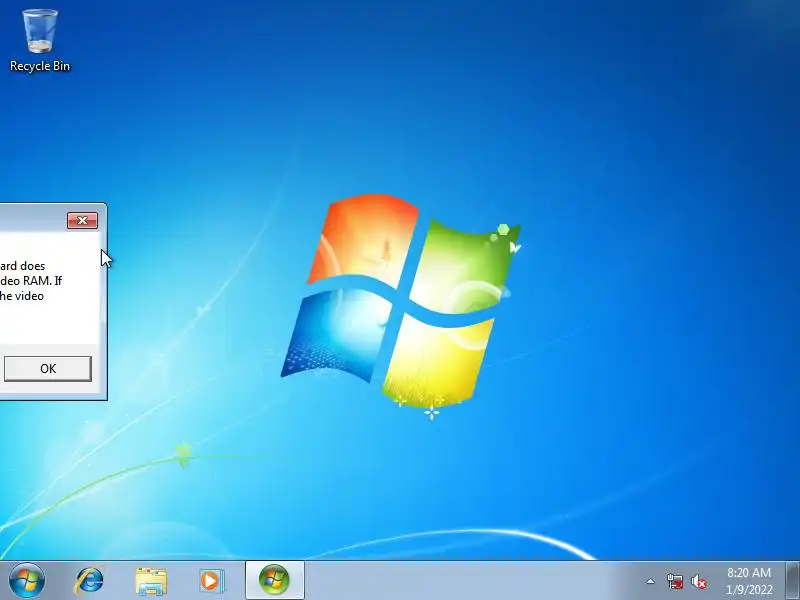This screenshot has width=800, height=600.
Task: Open the Windows Start menu orb
Action: [27, 581]
